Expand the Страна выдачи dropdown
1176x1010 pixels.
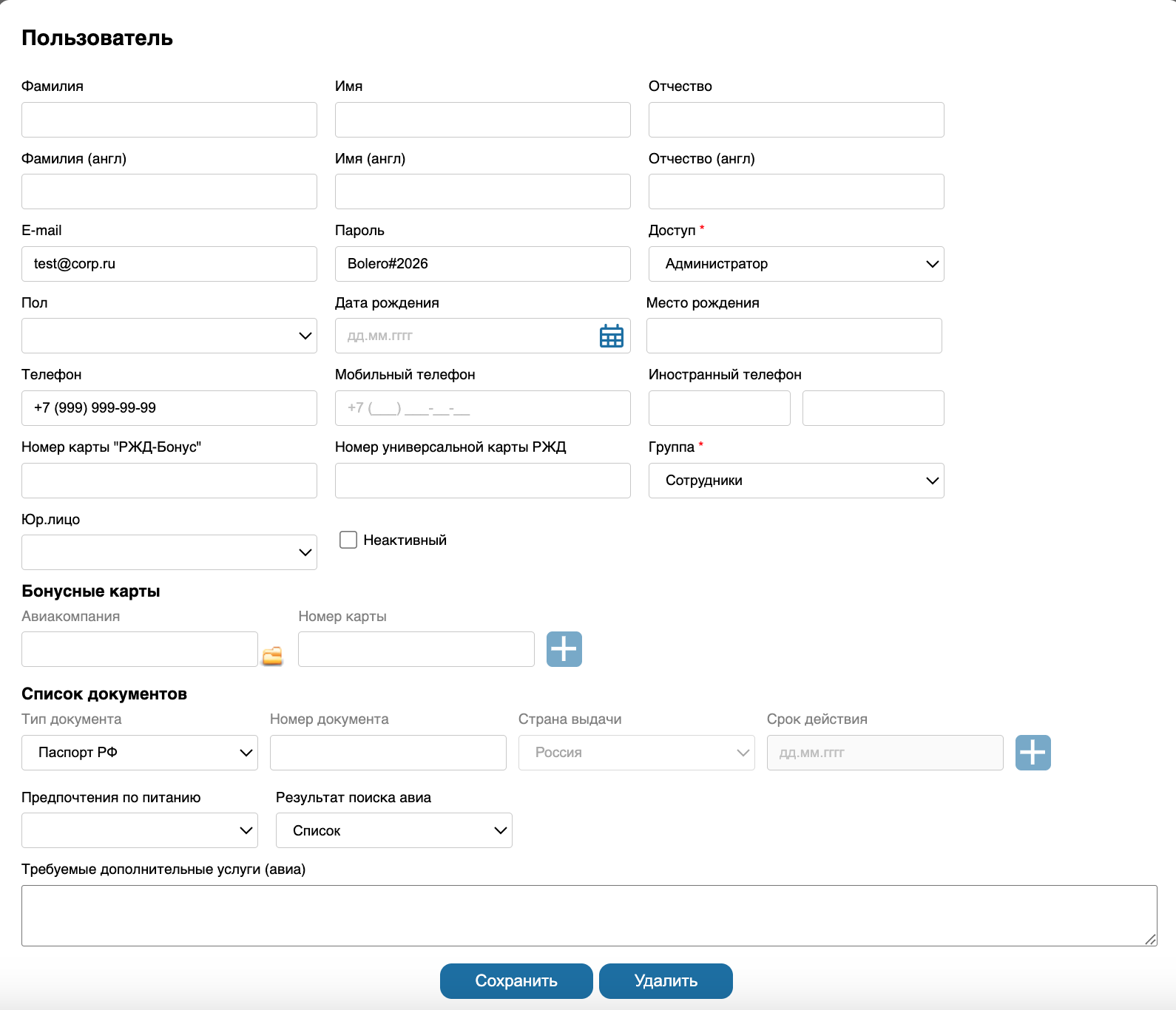(637, 753)
